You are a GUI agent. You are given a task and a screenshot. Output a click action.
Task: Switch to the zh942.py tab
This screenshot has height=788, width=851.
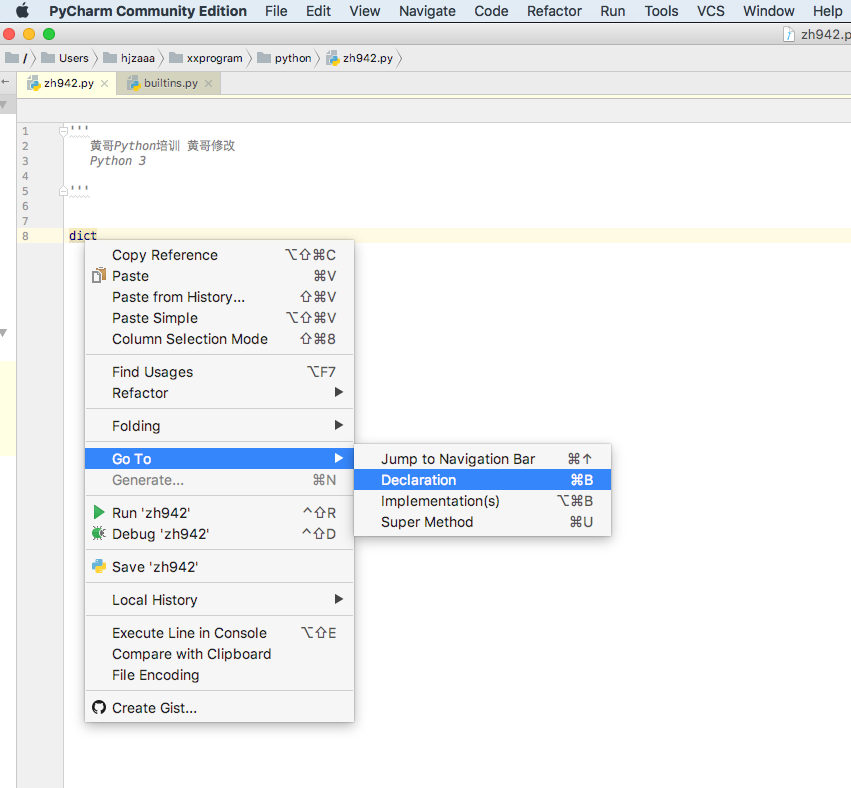tap(67, 84)
